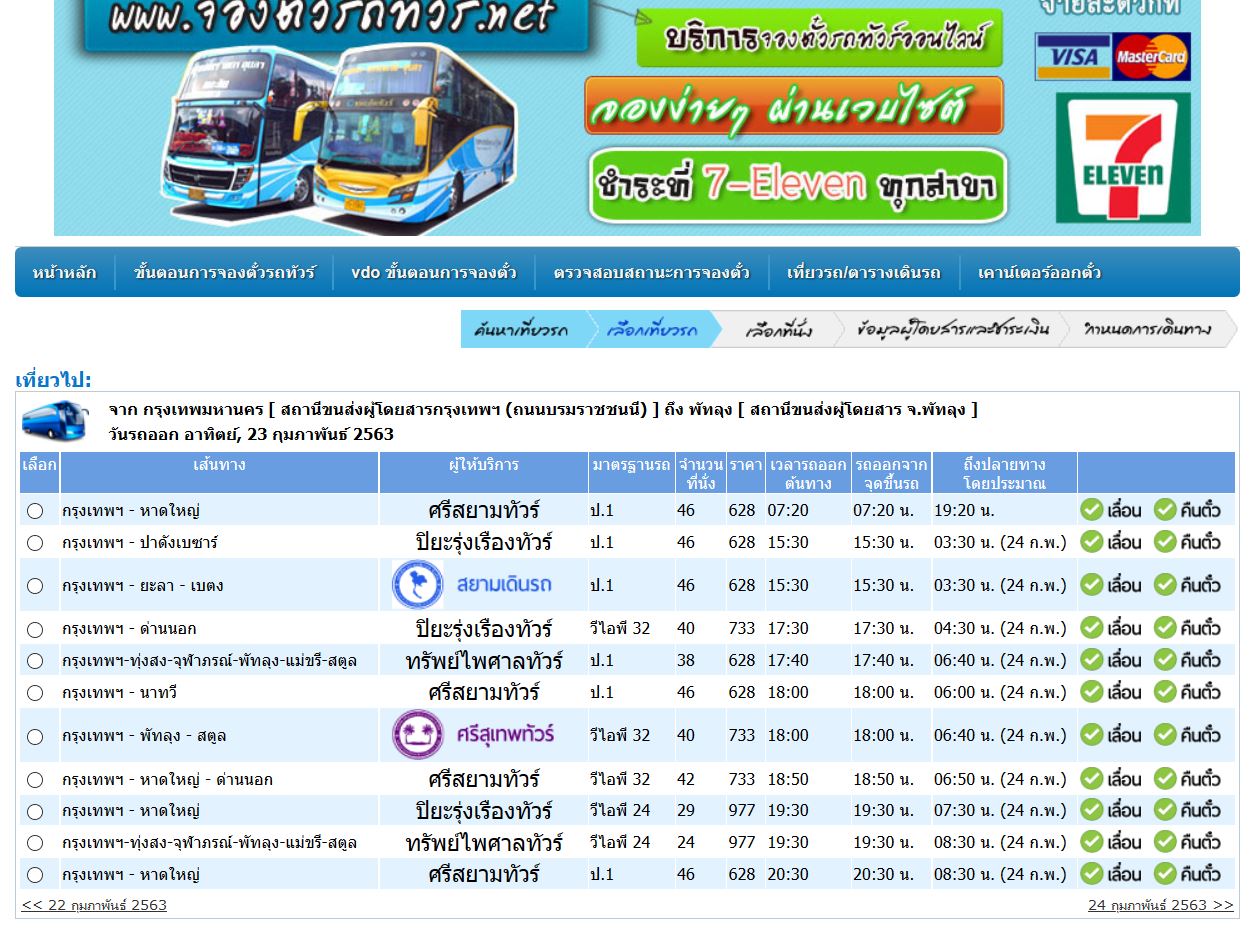Open ตรวจสอบสถานะการจองตั๋ว menu item
This screenshot has width=1258, height=928.
(x=651, y=272)
